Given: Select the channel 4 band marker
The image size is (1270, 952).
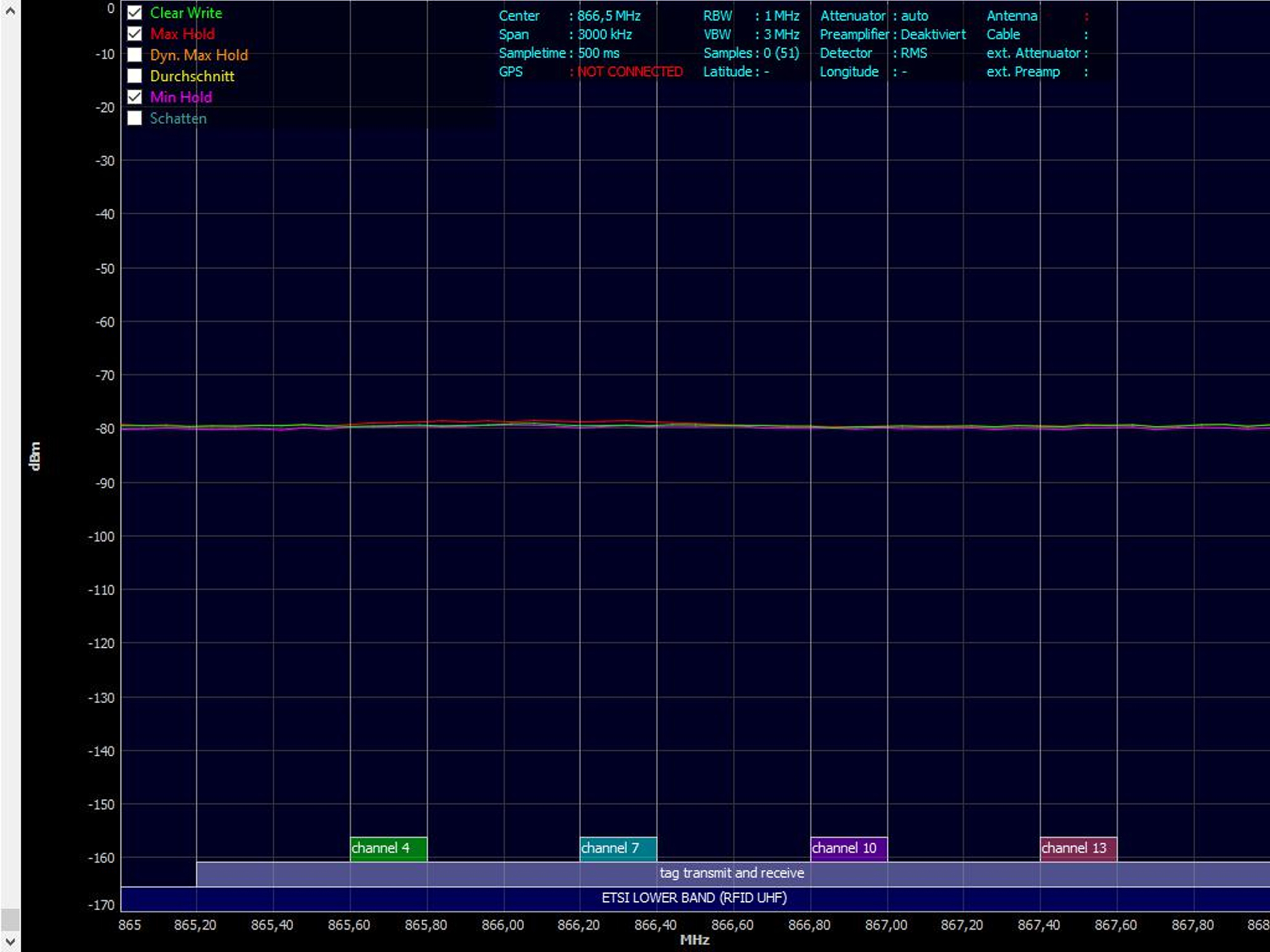Looking at the screenshot, I should pos(389,849).
